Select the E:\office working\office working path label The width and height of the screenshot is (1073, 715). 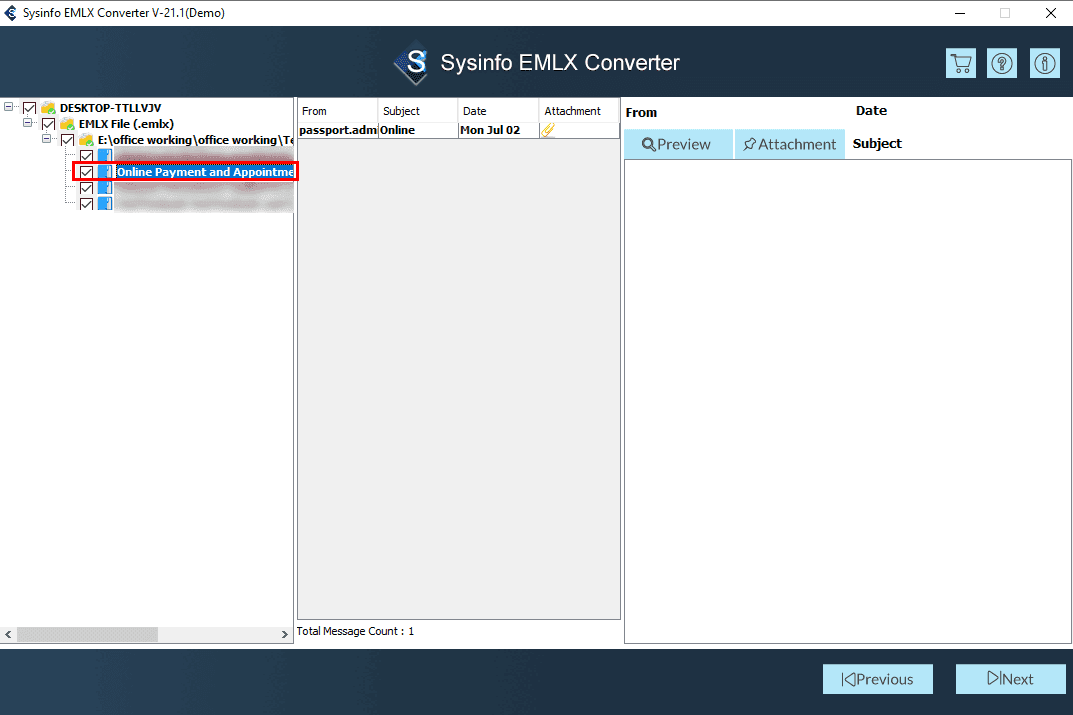coord(195,140)
